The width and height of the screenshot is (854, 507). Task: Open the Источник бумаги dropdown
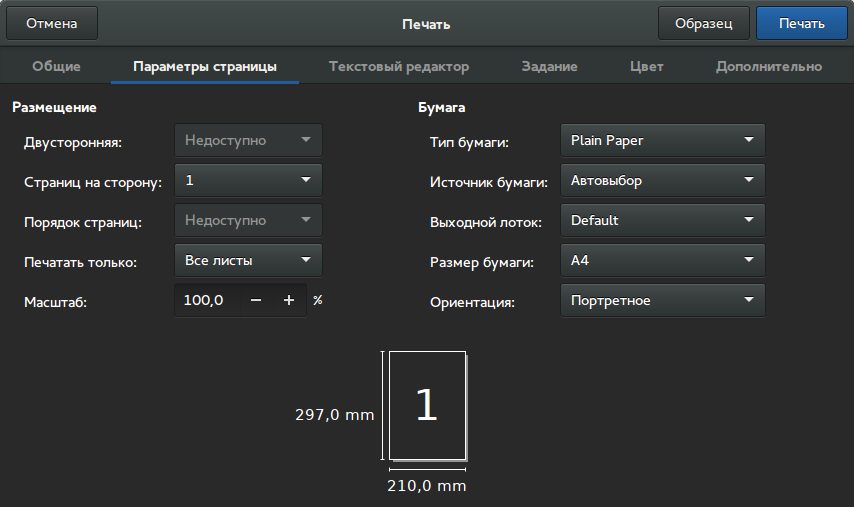[662, 181]
